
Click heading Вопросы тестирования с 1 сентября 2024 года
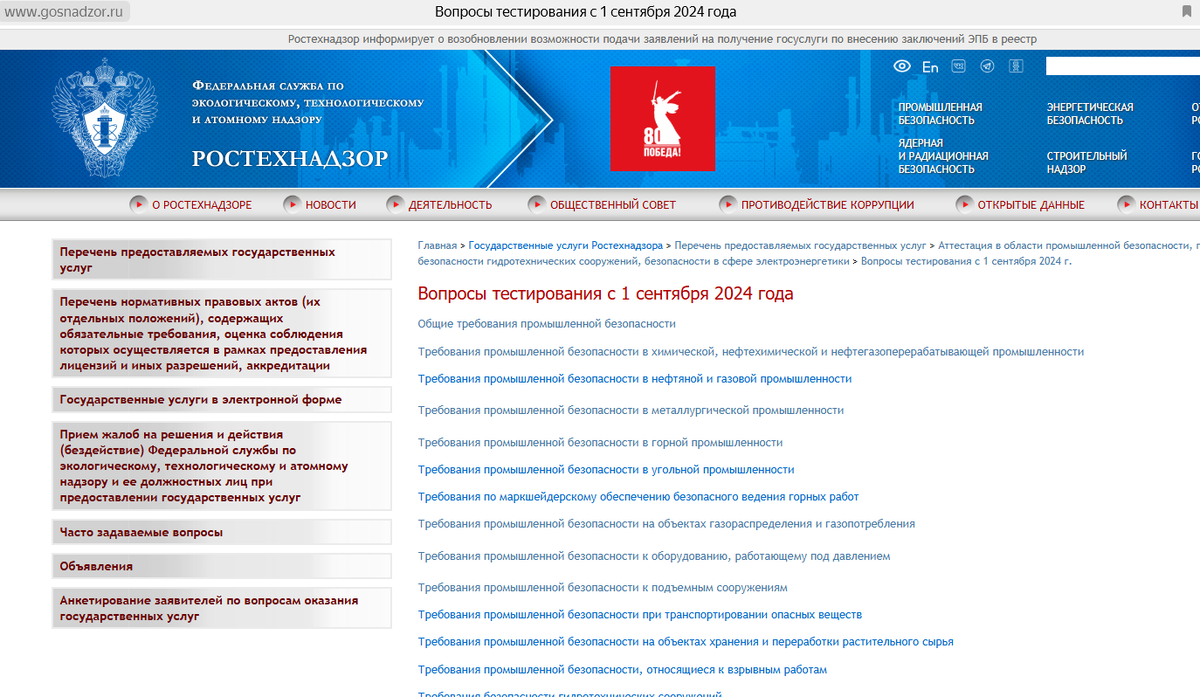tap(606, 294)
